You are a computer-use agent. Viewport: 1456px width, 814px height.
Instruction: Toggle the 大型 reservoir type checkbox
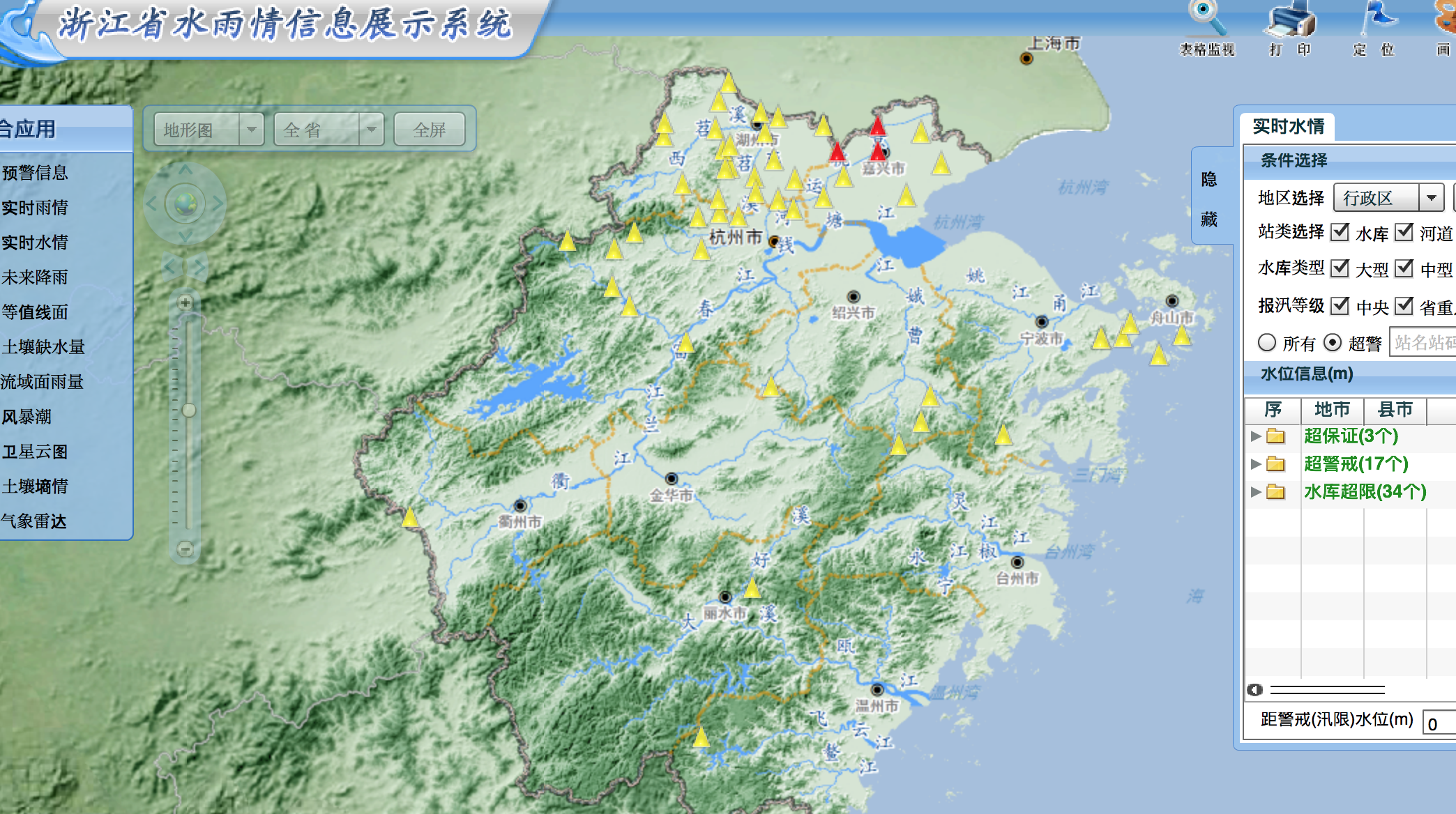click(1340, 268)
